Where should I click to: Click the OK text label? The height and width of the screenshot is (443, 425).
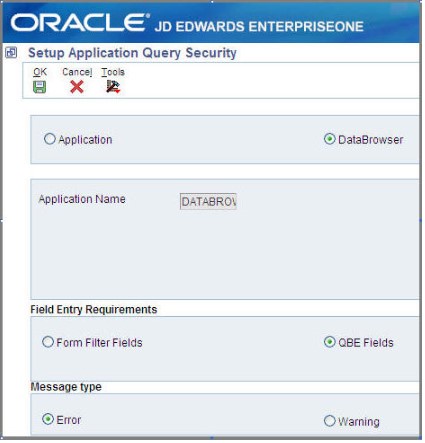point(40,72)
